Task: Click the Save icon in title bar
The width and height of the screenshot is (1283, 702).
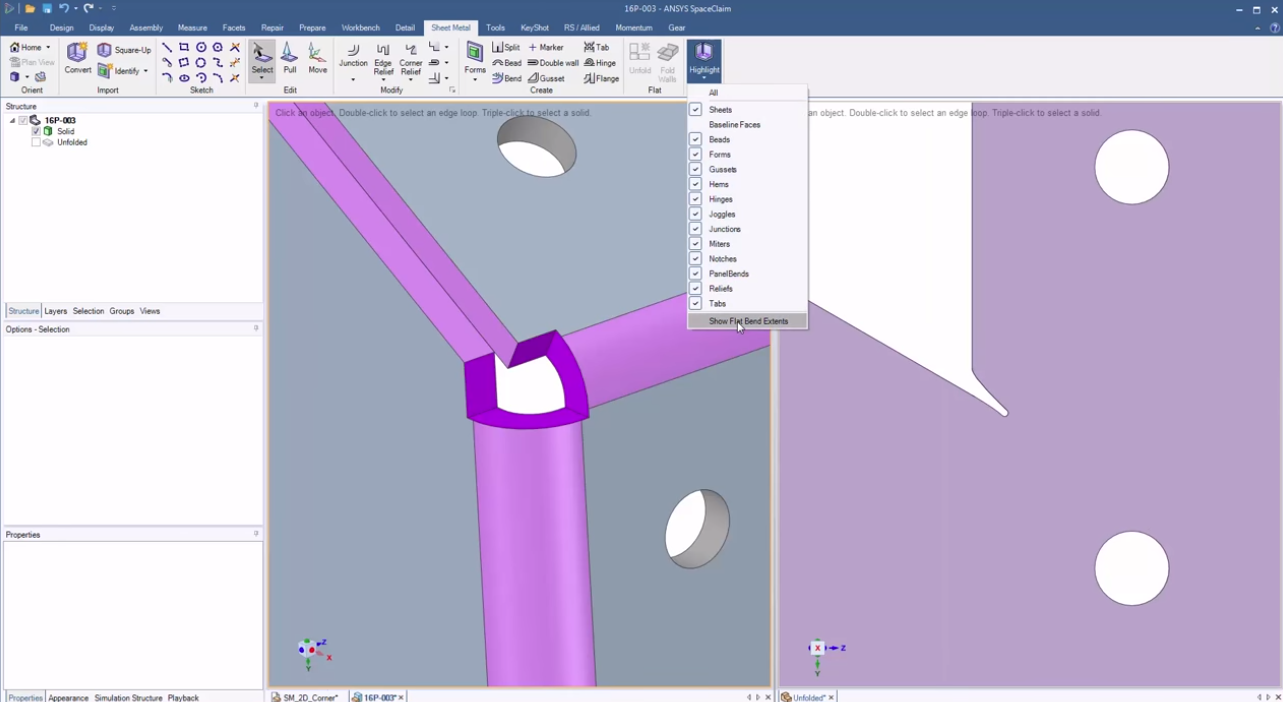Action: [x=47, y=8]
